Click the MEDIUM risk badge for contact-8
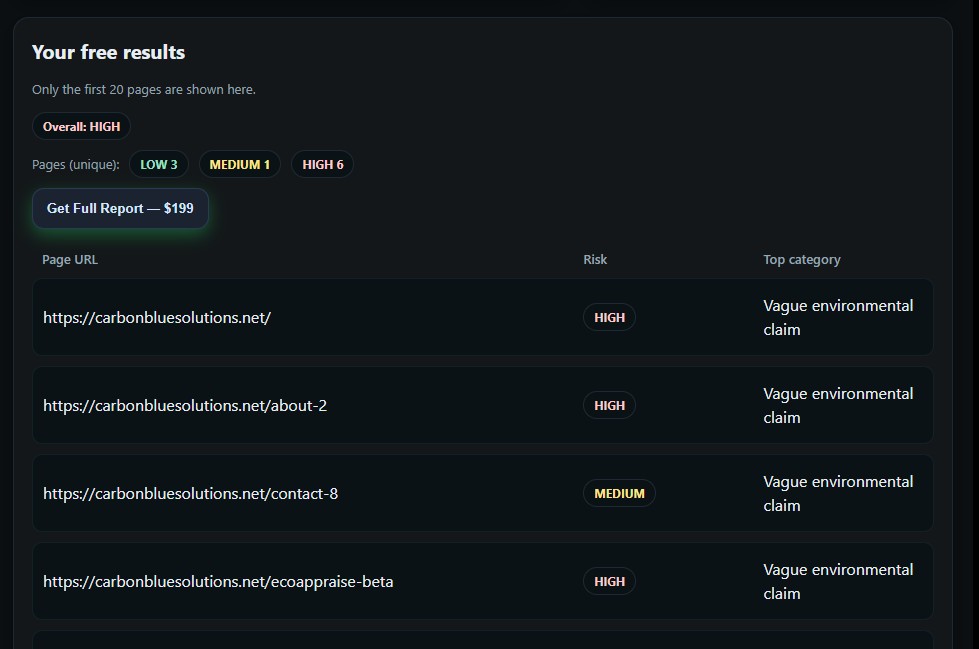This screenshot has width=979, height=649. [619, 494]
